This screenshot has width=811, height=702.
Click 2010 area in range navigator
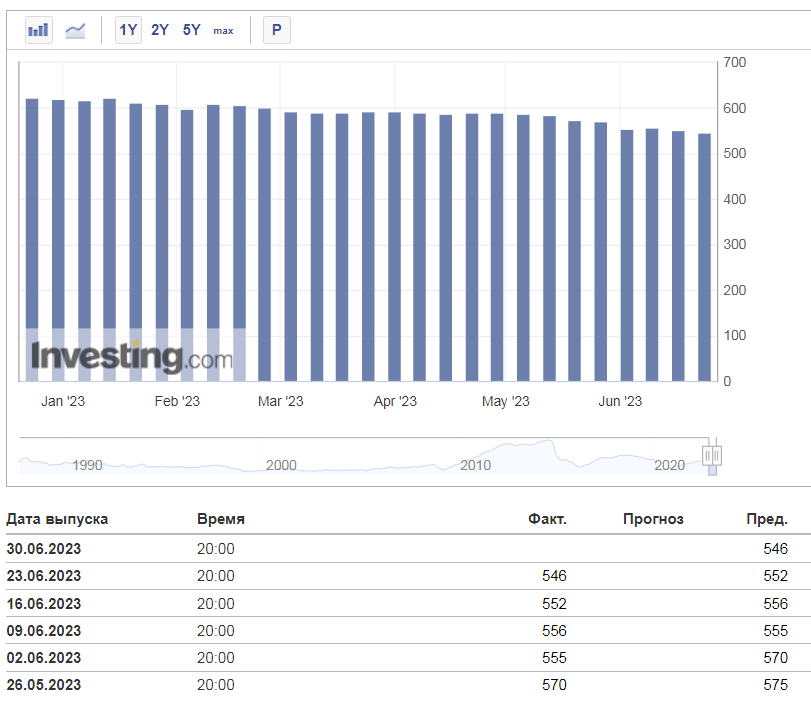point(475,465)
